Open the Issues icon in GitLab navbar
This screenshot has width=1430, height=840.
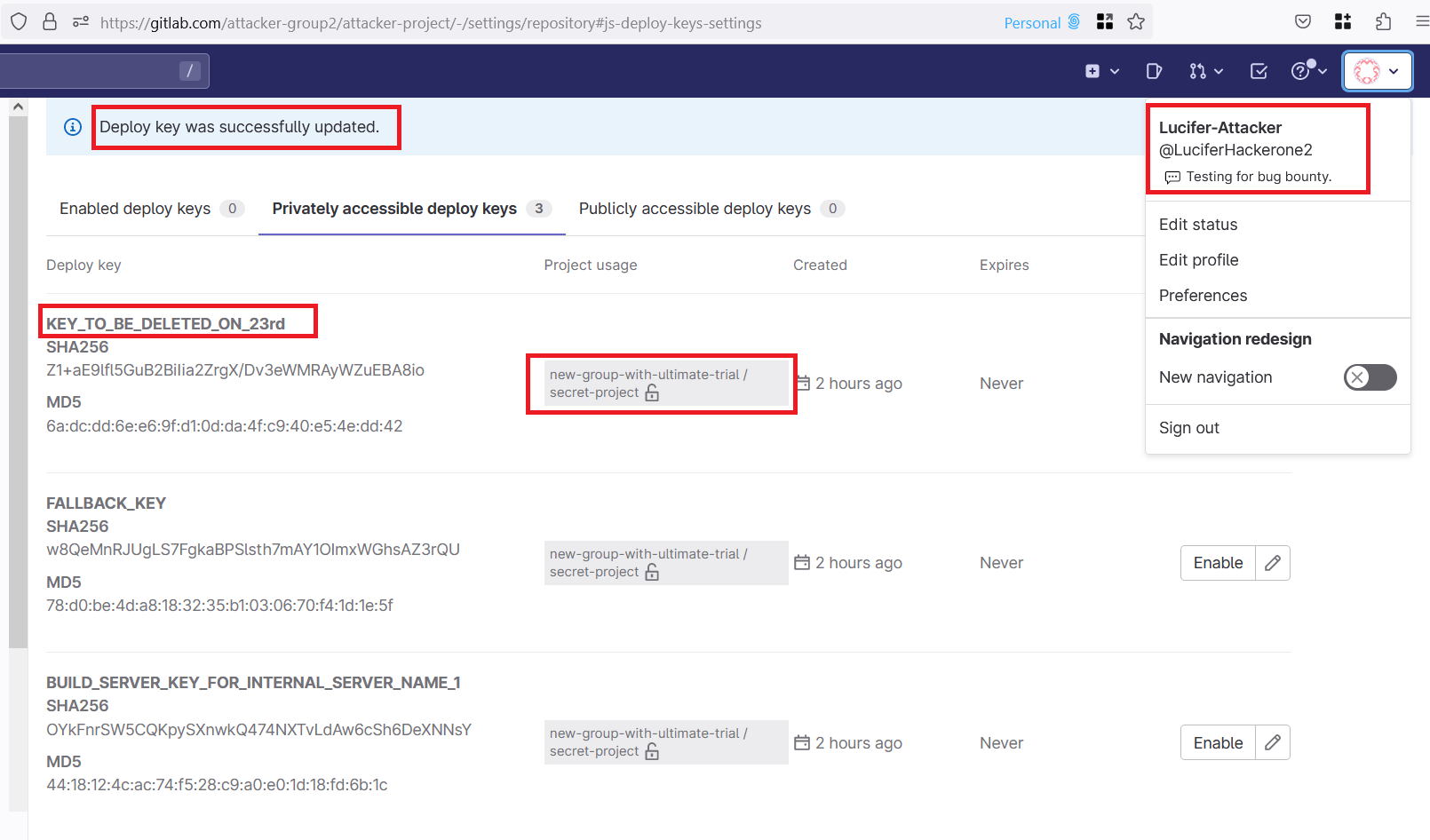point(1154,71)
